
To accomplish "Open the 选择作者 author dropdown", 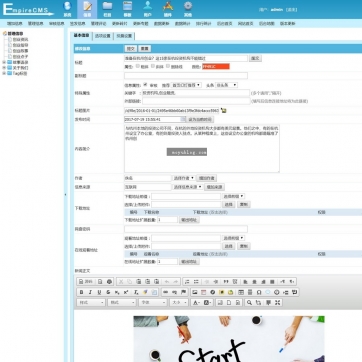I will pos(184,178).
